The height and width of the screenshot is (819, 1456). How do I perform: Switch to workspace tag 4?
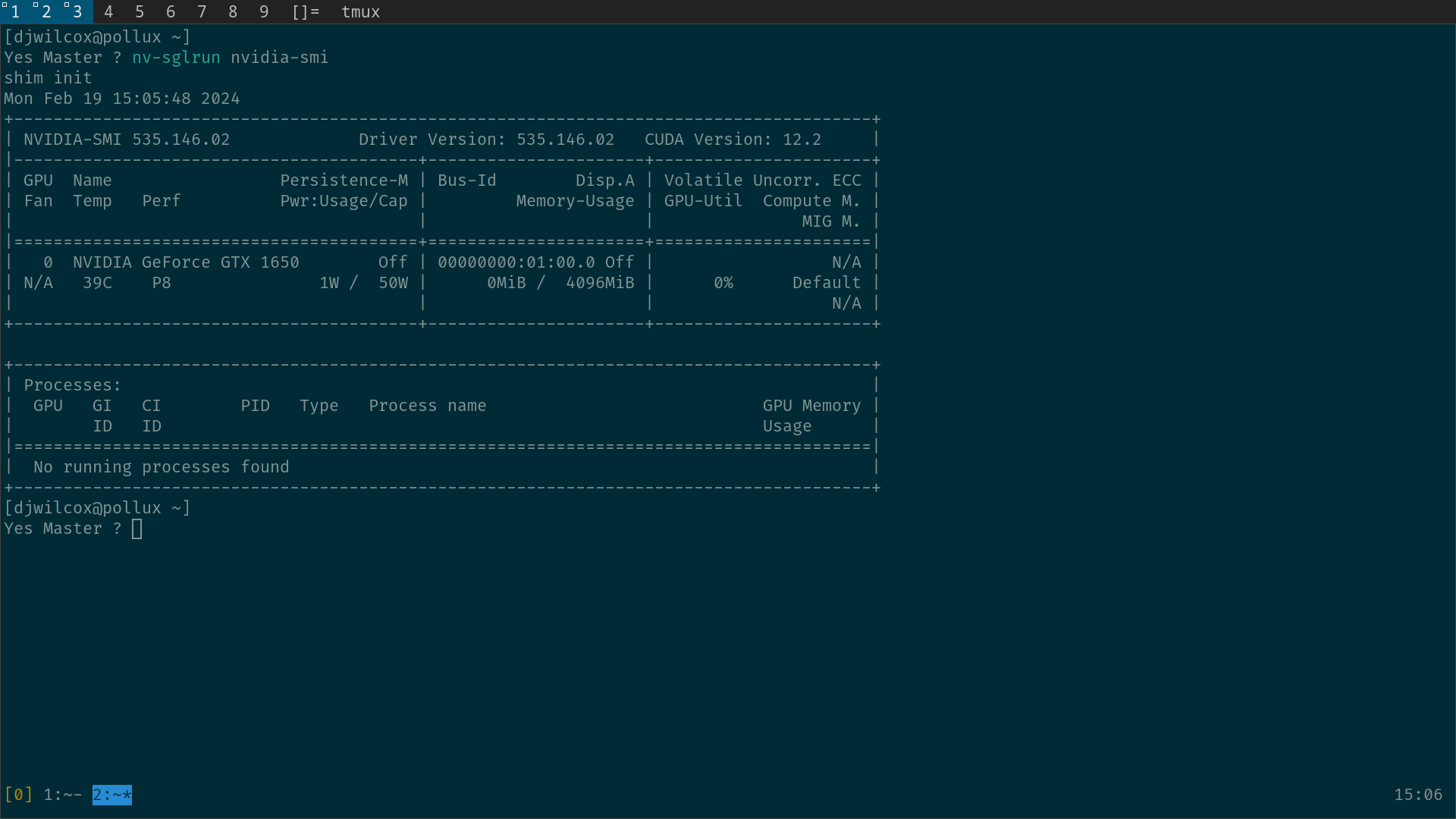point(108,11)
